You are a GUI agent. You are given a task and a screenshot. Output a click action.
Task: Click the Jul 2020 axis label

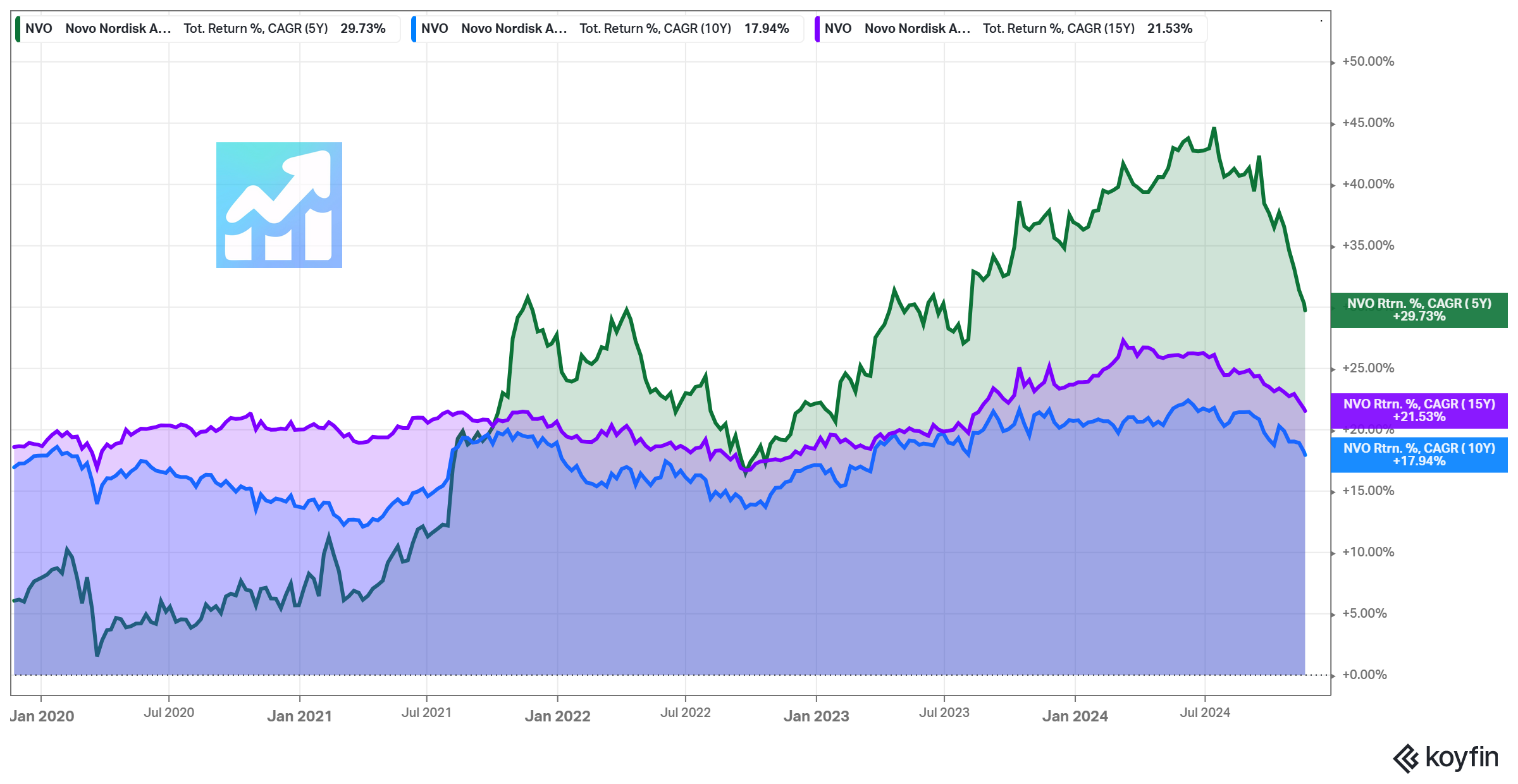click(x=169, y=713)
